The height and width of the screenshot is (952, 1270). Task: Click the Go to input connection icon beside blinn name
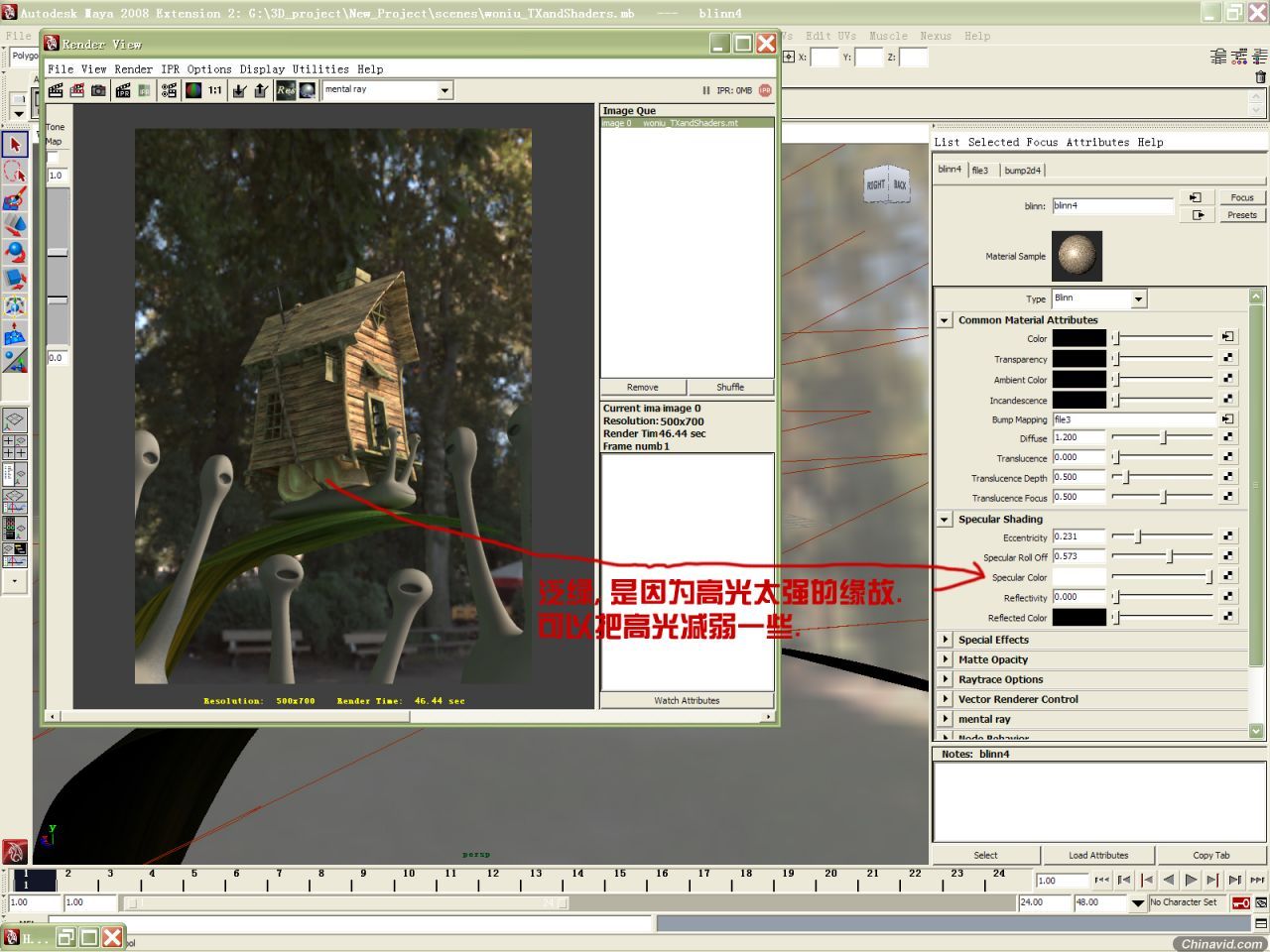[1196, 197]
